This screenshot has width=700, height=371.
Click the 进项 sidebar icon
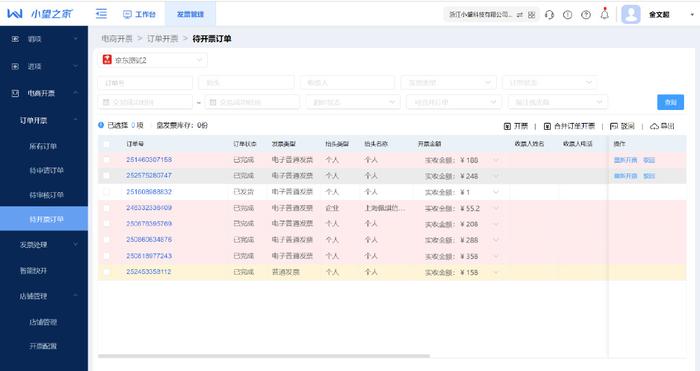pos(16,67)
